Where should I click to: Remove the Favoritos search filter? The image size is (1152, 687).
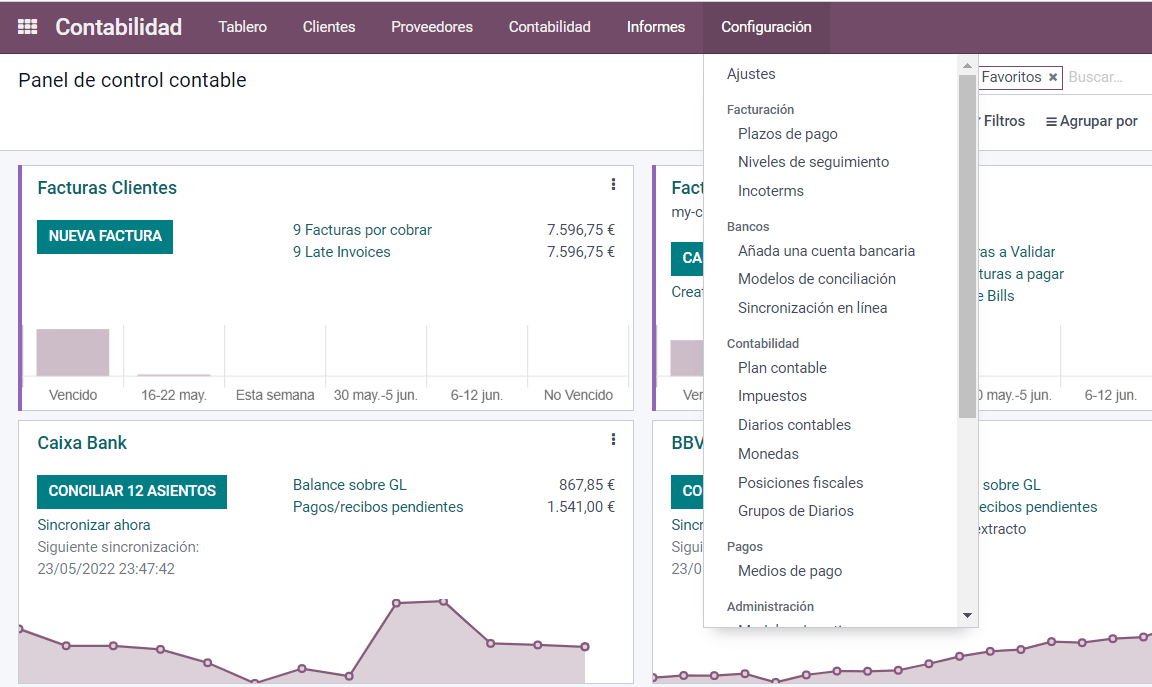click(x=1053, y=76)
